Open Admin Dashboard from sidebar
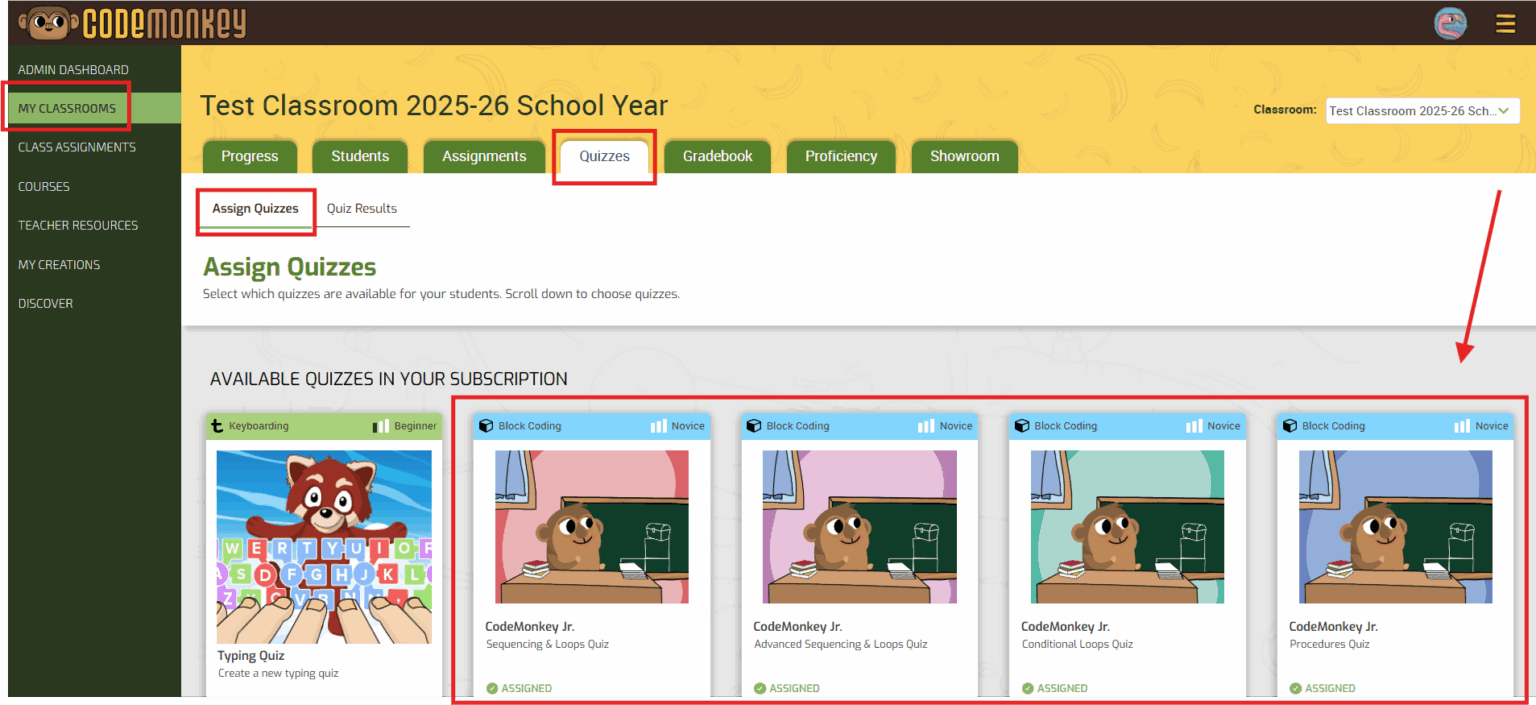This screenshot has width=1536, height=705. (73, 70)
